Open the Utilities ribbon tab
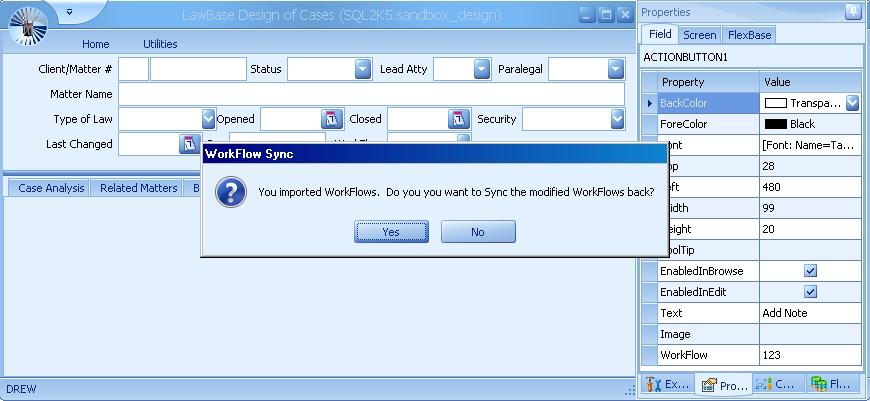 click(x=160, y=44)
